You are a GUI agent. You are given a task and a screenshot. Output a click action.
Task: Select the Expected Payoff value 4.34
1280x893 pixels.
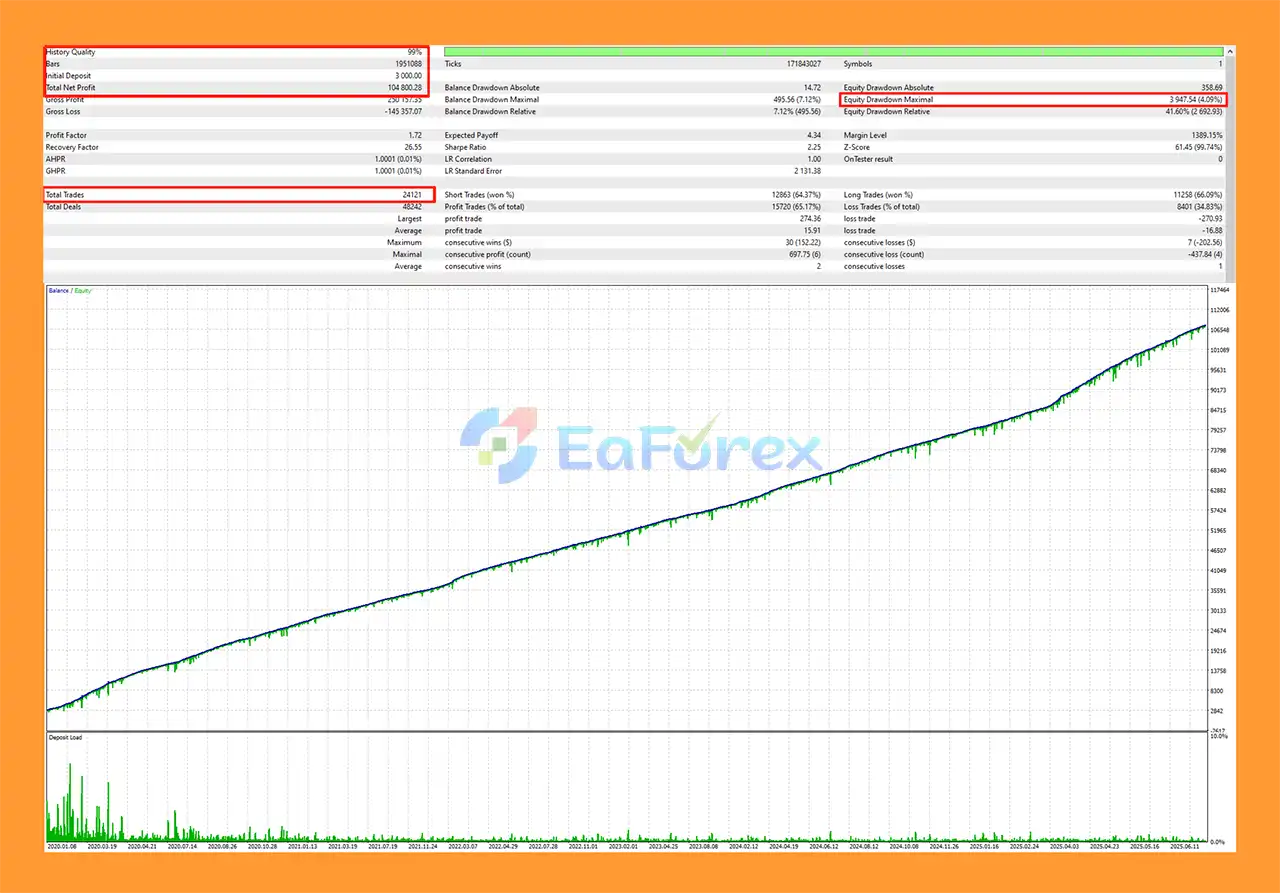(x=814, y=135)
